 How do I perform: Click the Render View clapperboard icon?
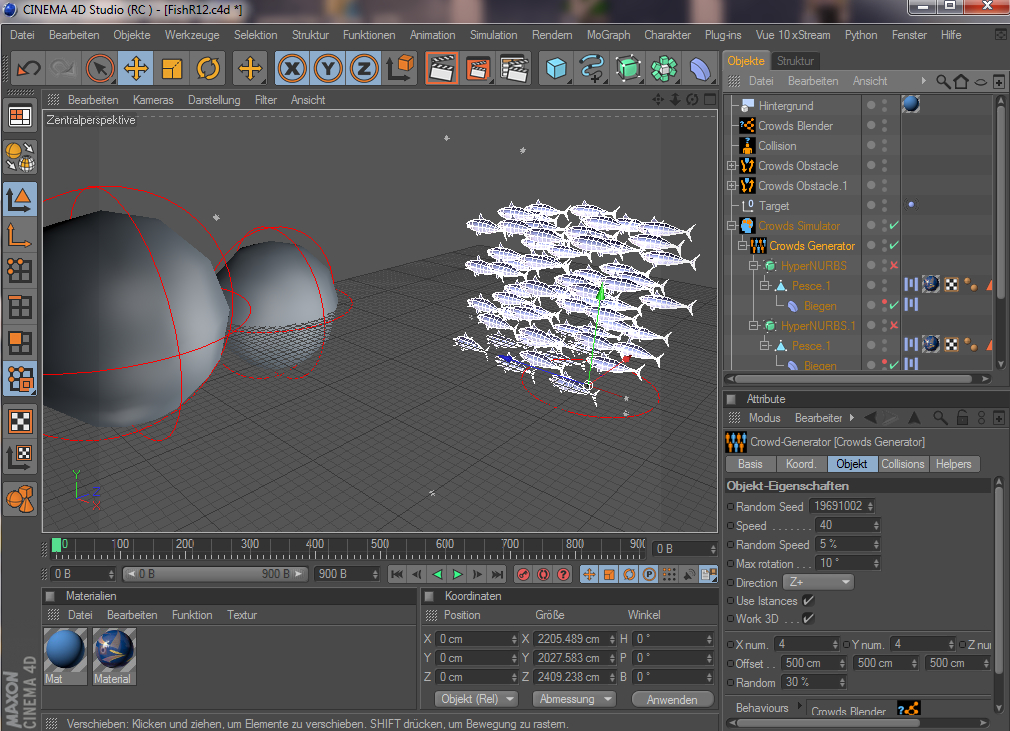tap(441, 68)
